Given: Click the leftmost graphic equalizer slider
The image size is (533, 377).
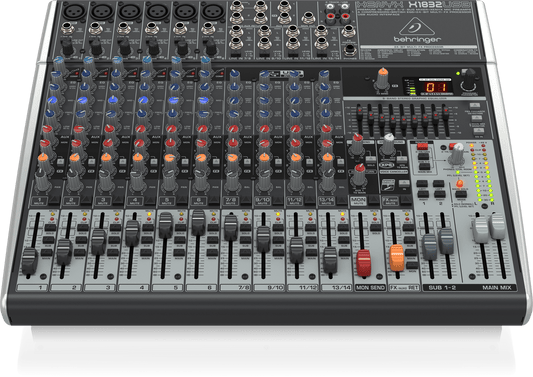Looking at the screenshot, I should pos(359,112).
